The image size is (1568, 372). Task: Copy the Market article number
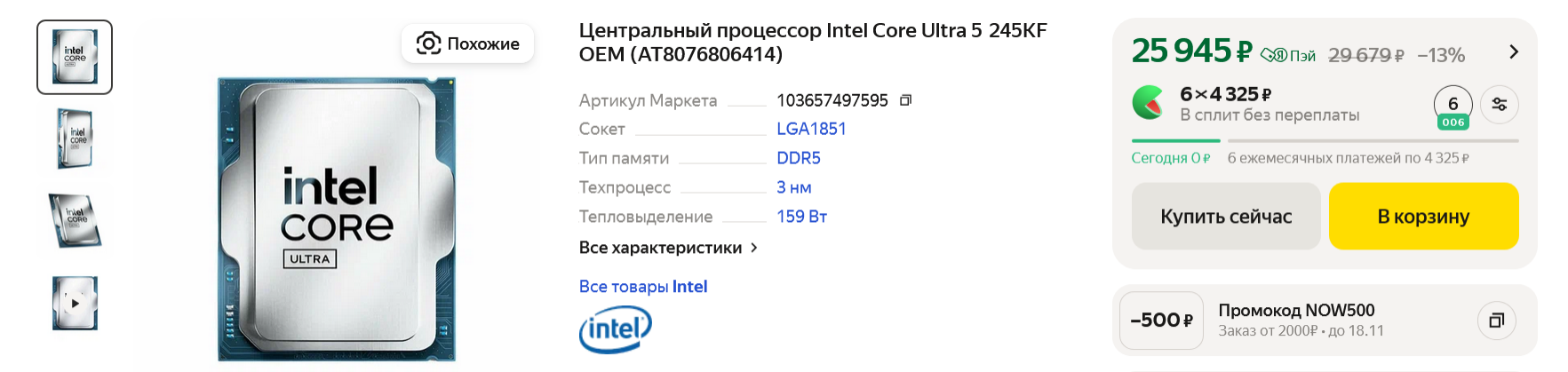(905, 100)
